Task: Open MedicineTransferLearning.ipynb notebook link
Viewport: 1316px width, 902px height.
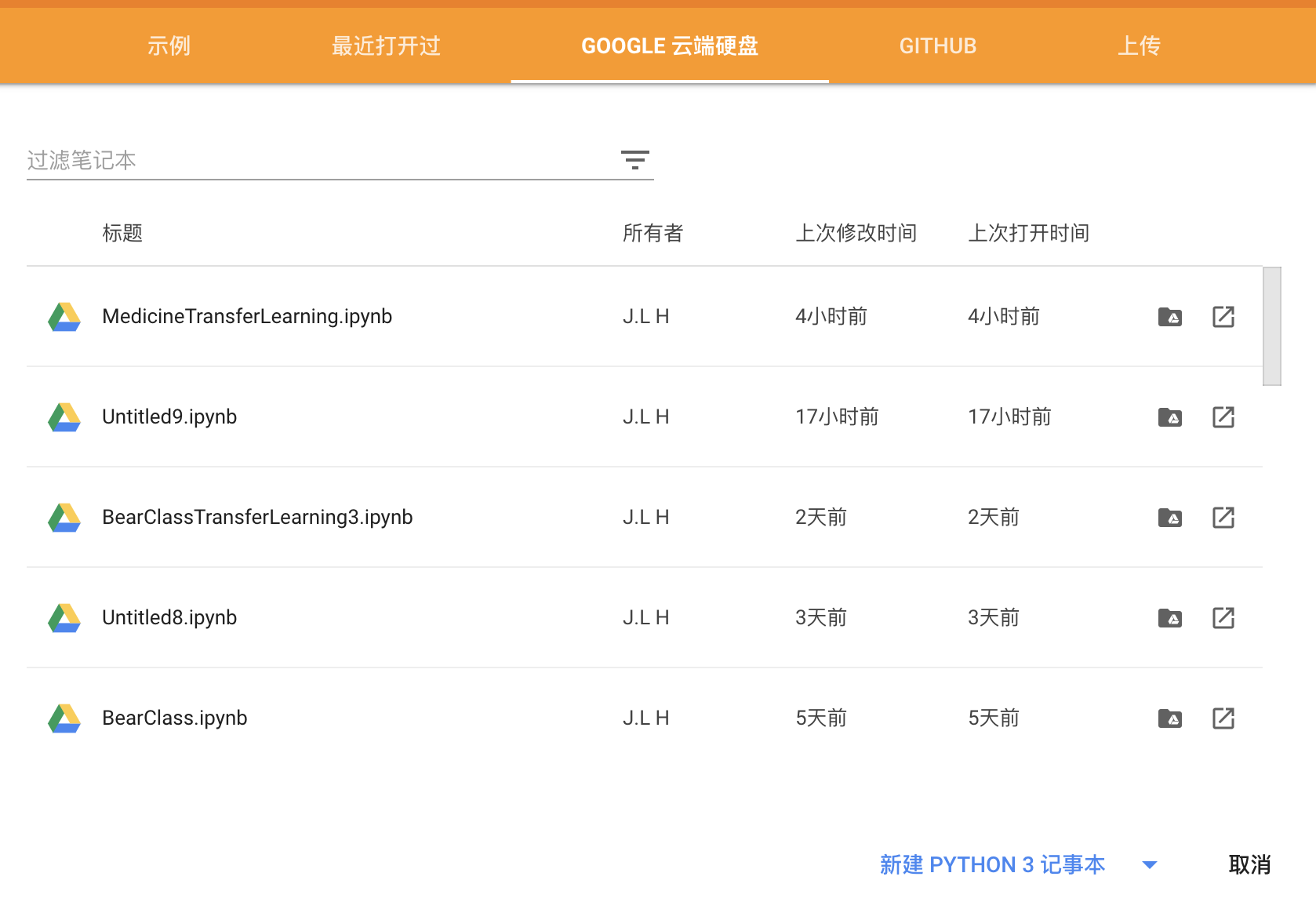Action: click(x=247, y=317)
